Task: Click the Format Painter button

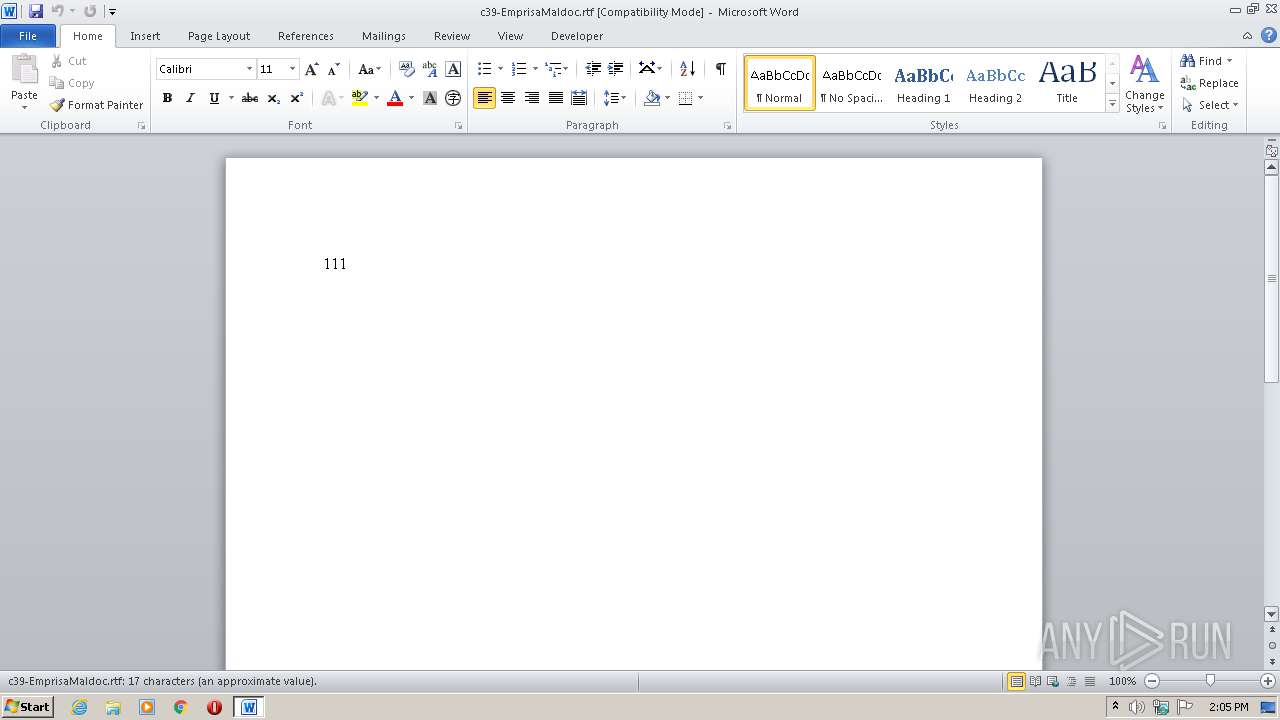Action: [97, 105]
